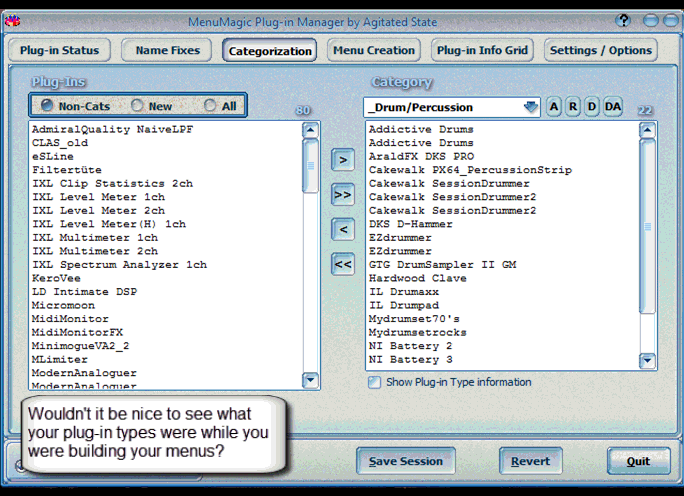
Task: Open the Plug-in Info Grid tab
Action: pos(482,50)
